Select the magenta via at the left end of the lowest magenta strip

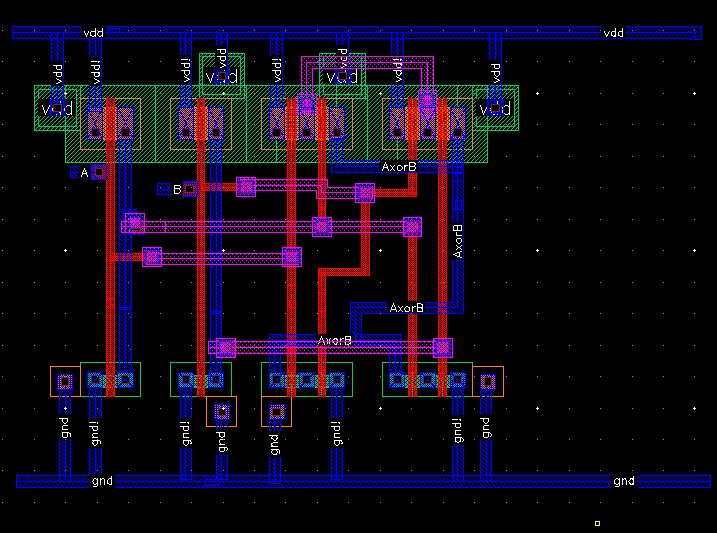[226, 348]
